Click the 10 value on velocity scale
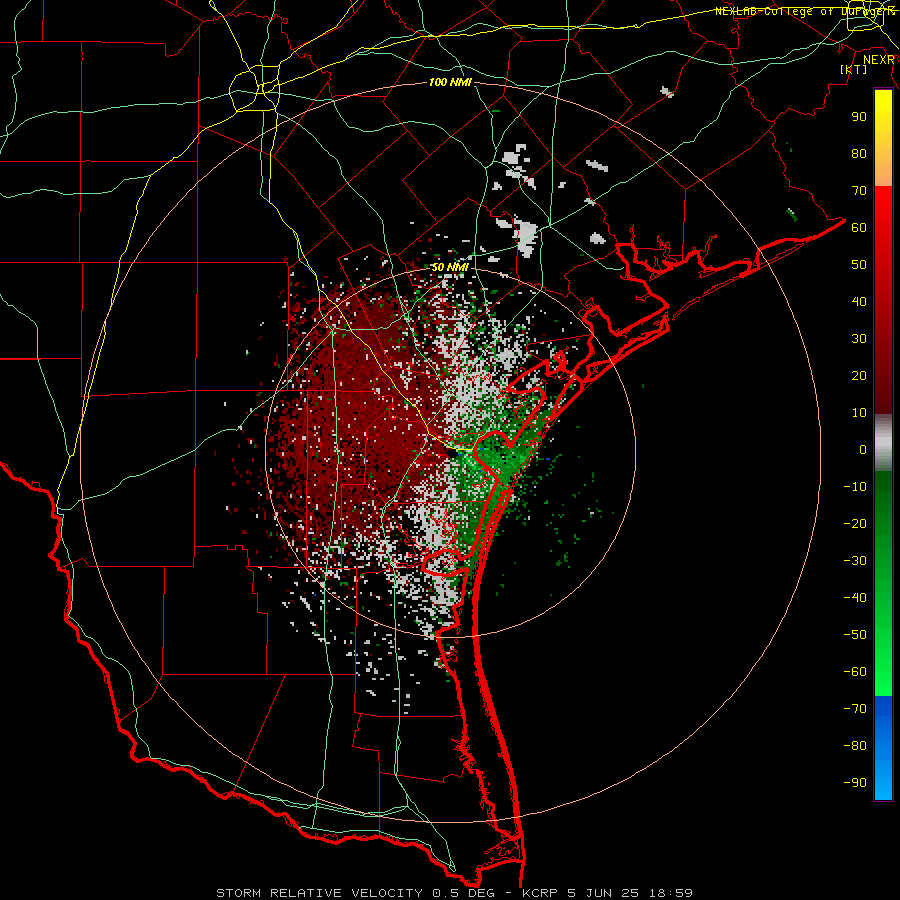Viewport: 900px width, 900px height. coord(859,413)
